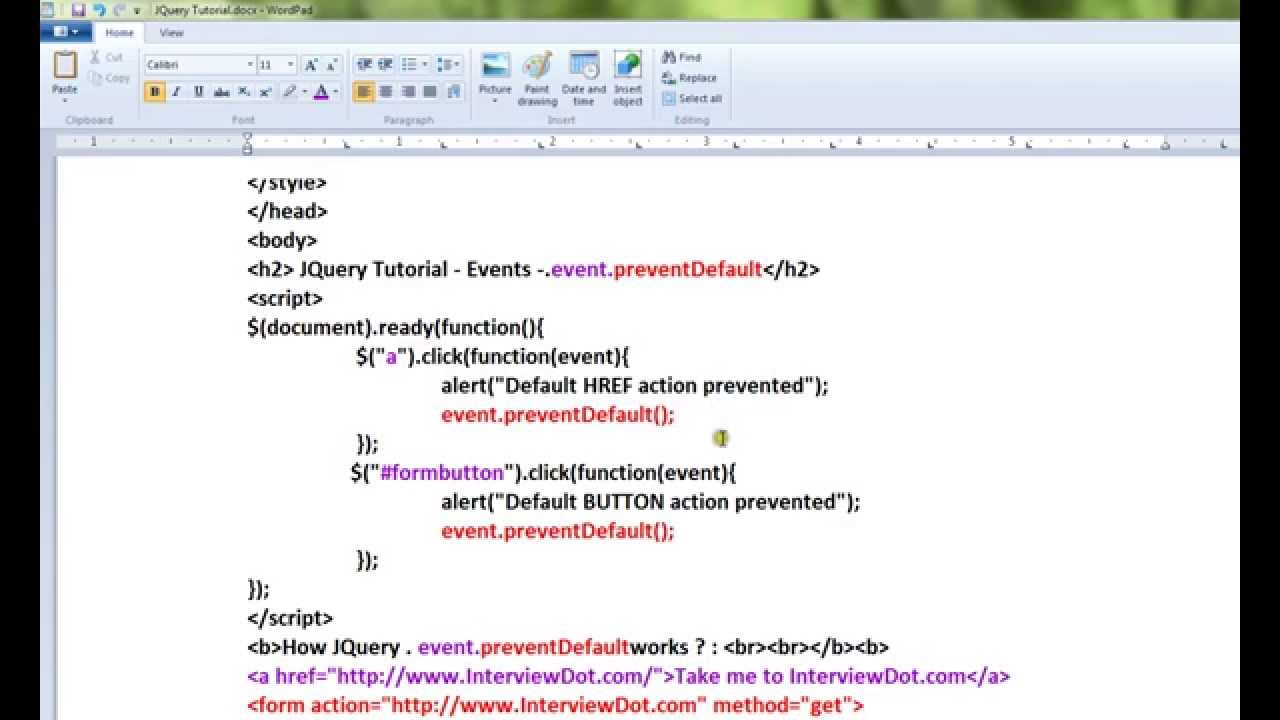Click the Undo arrow in title bar
The image size is (1280, 720).
point(99,9)
